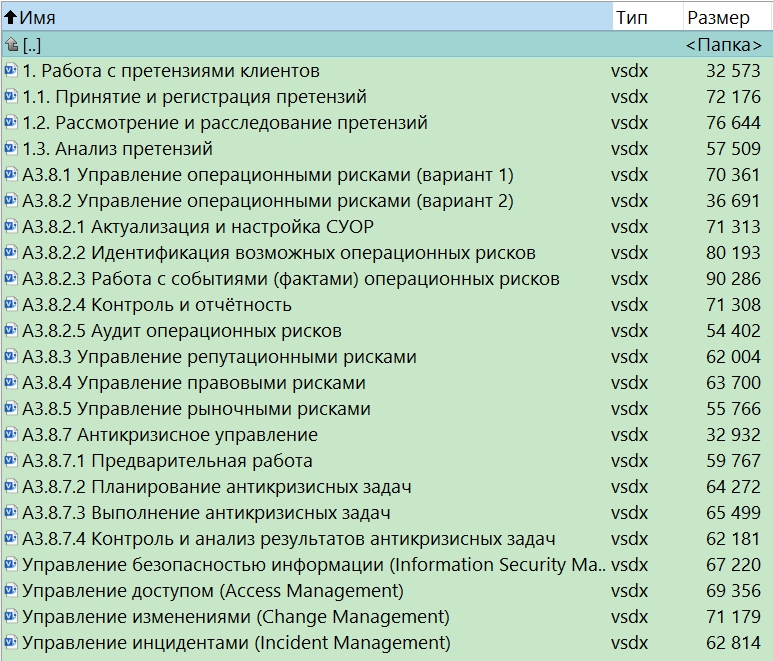The image size is (773, 661).
Task: Click the file icon beside '1.3. Анализ претензий'
Action: click(x=11, y=149)
